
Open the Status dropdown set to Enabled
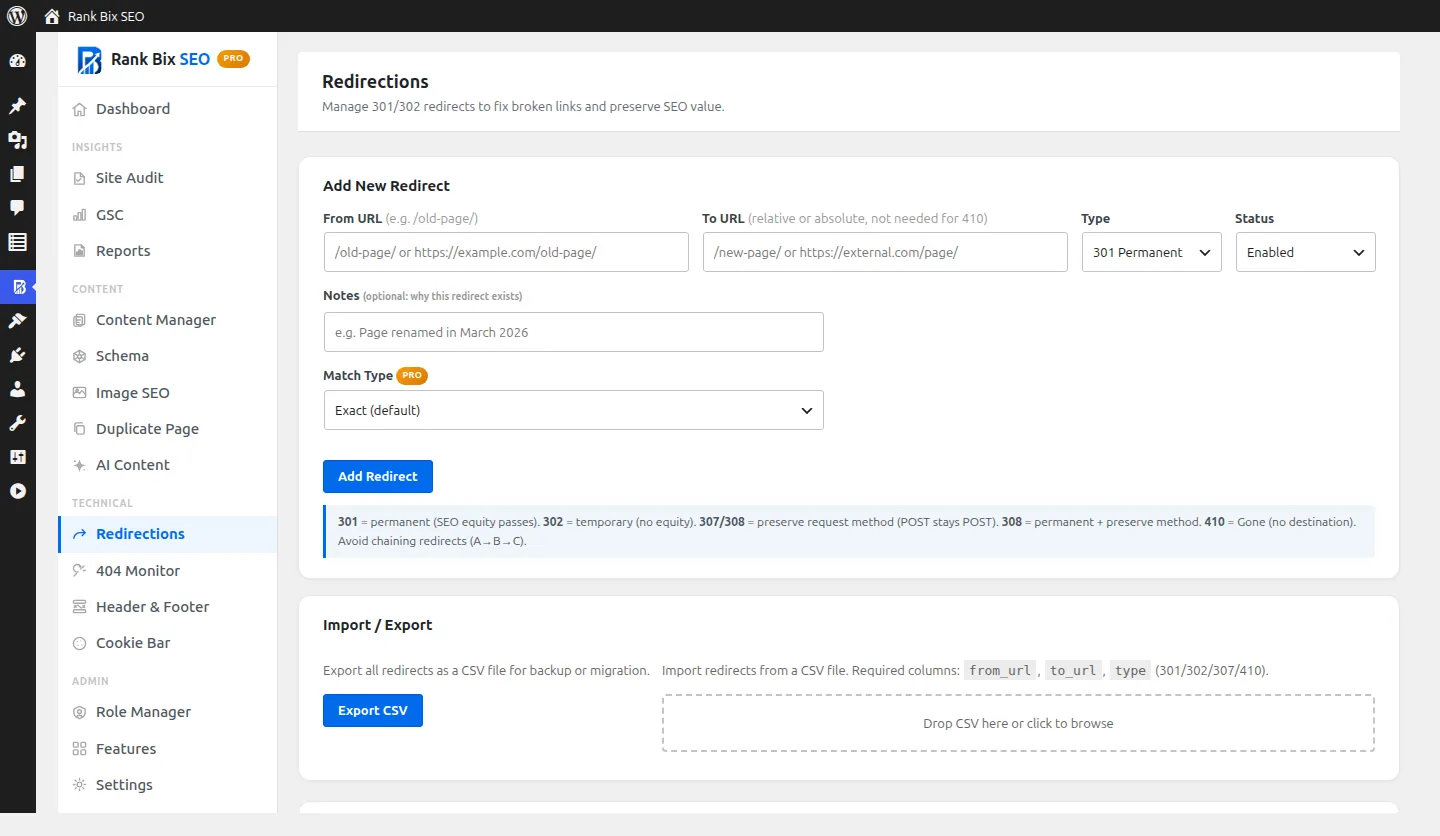pyautogui.click(x=1306, y=252)
